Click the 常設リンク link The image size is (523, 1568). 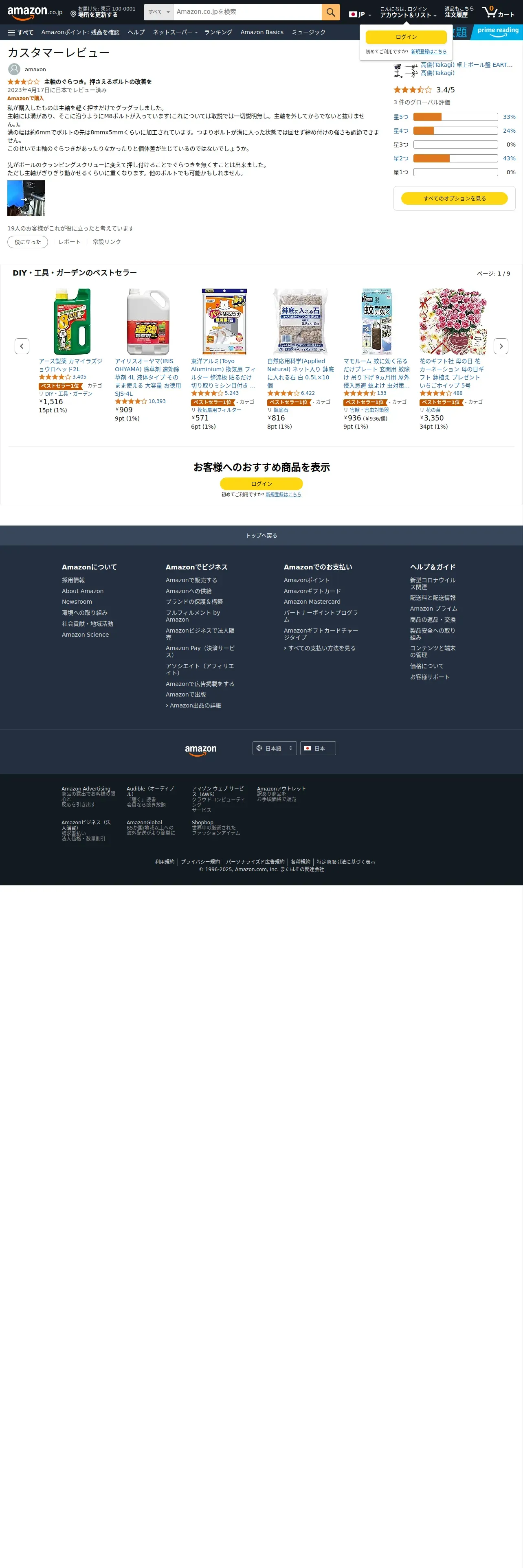tap(107, 242)
